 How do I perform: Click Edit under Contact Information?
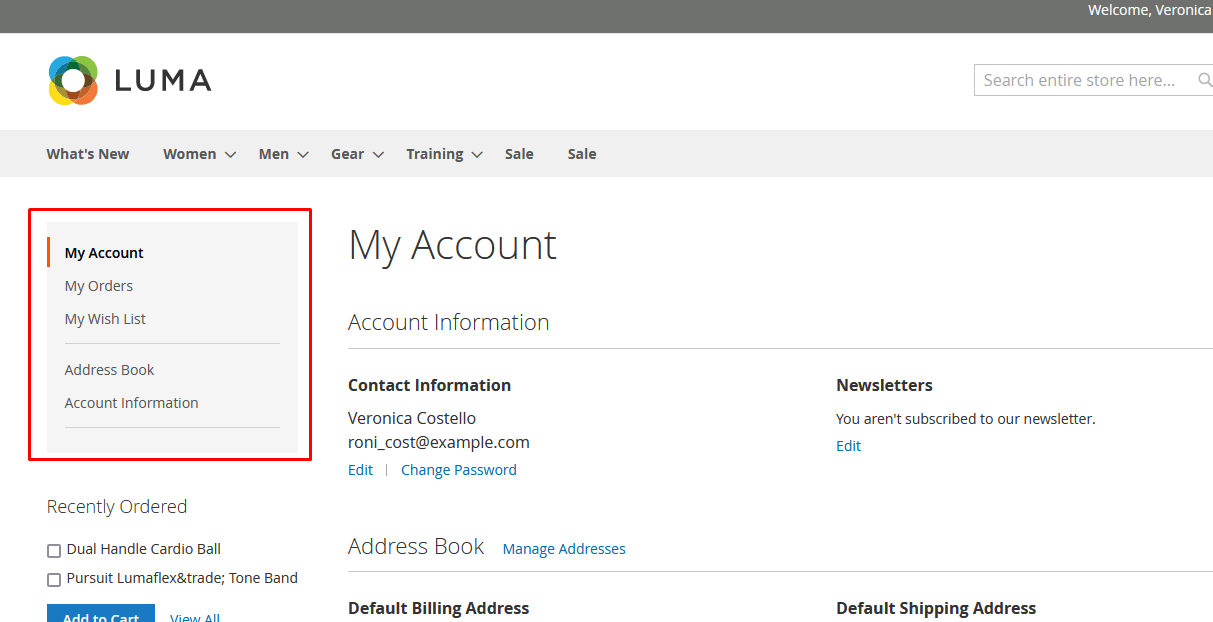[x=360, y=470]
